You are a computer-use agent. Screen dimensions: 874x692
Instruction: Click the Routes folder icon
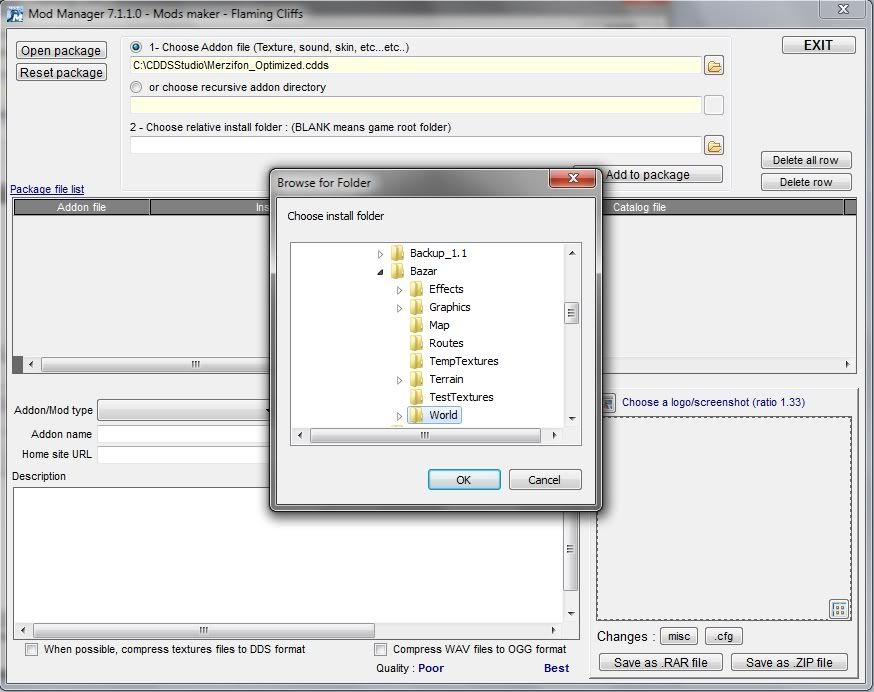[417, 343]
